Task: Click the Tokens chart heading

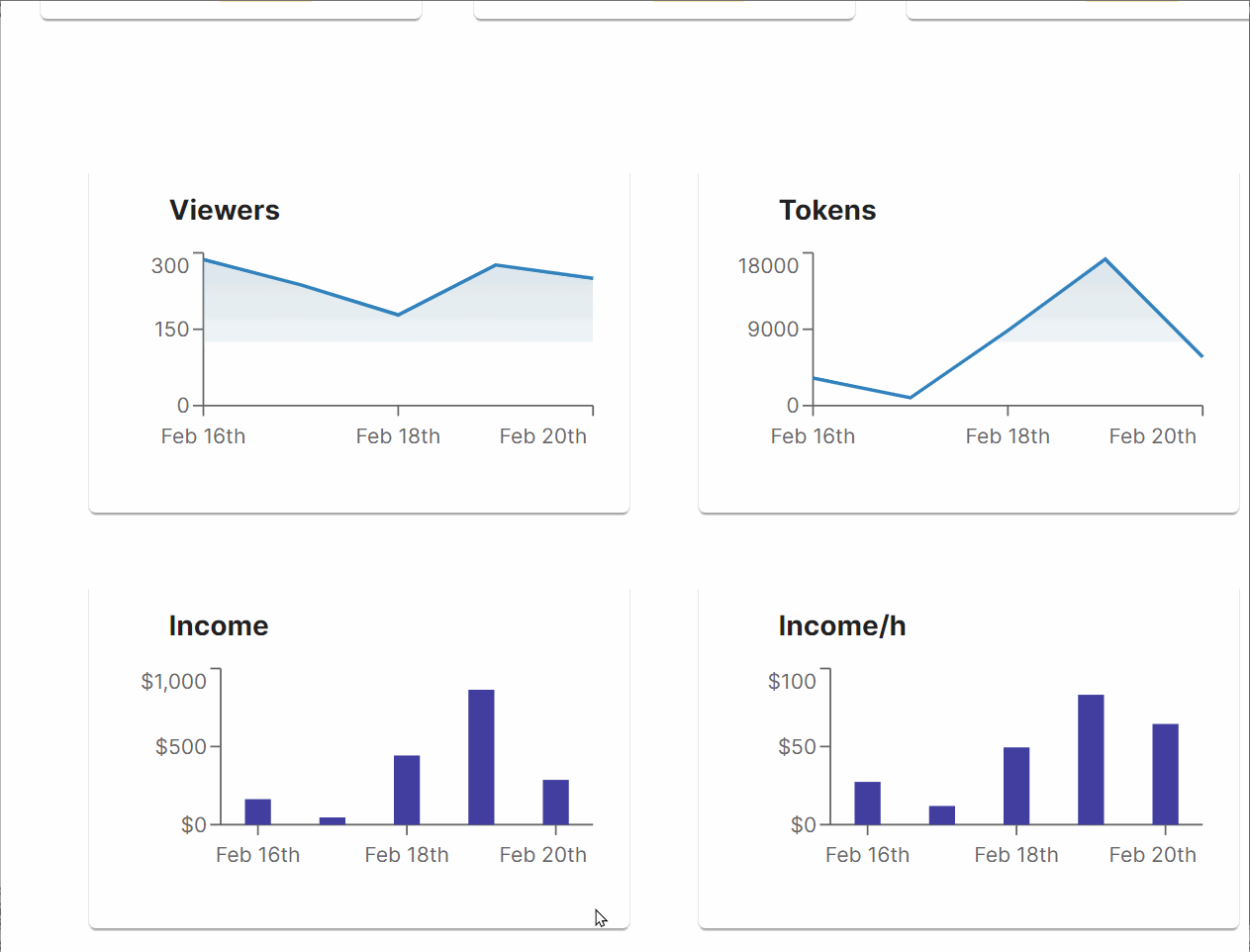Action: [x=827, y=210]
